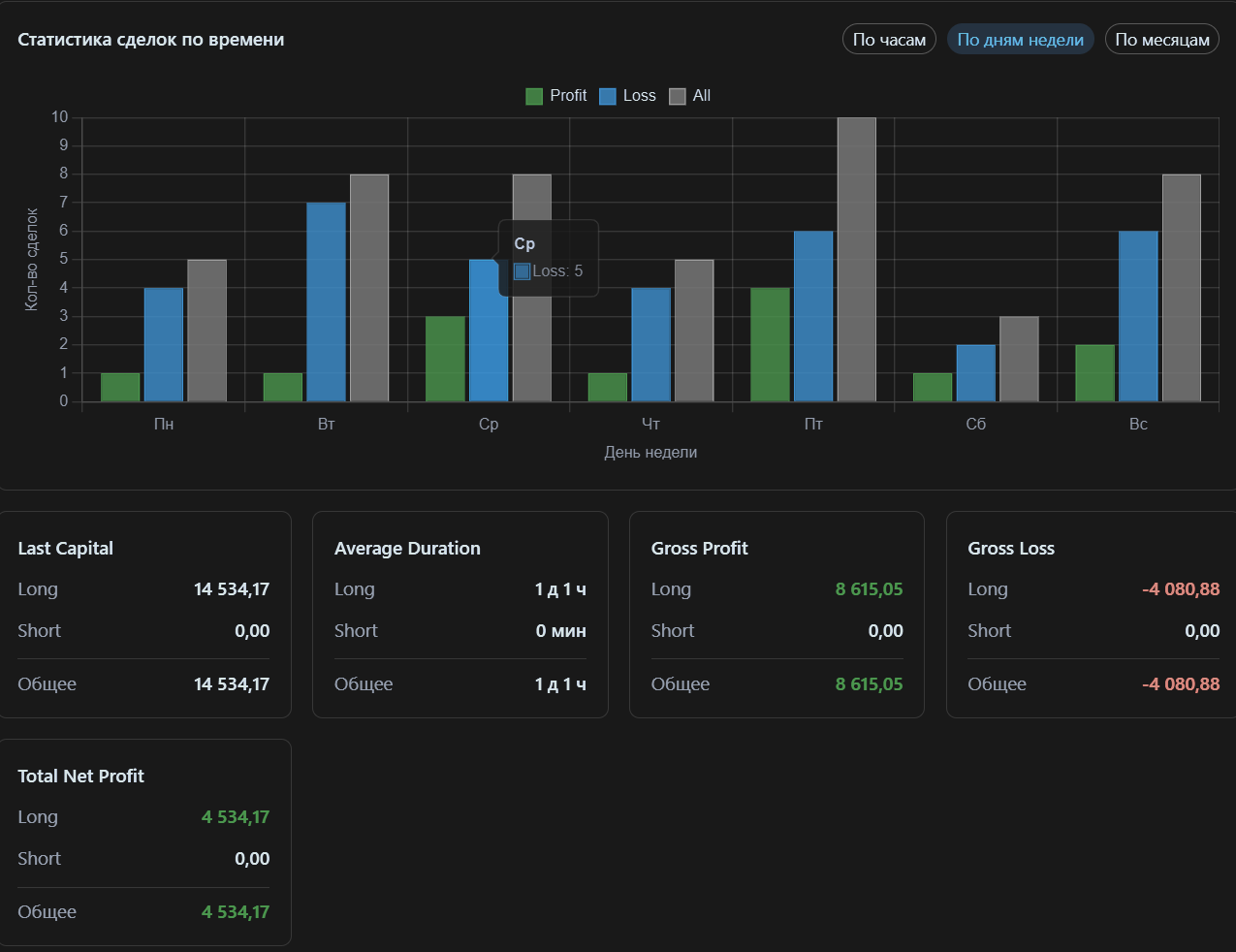
Task: Click the Gross Profit card heading
Action: tap(700, 548)
